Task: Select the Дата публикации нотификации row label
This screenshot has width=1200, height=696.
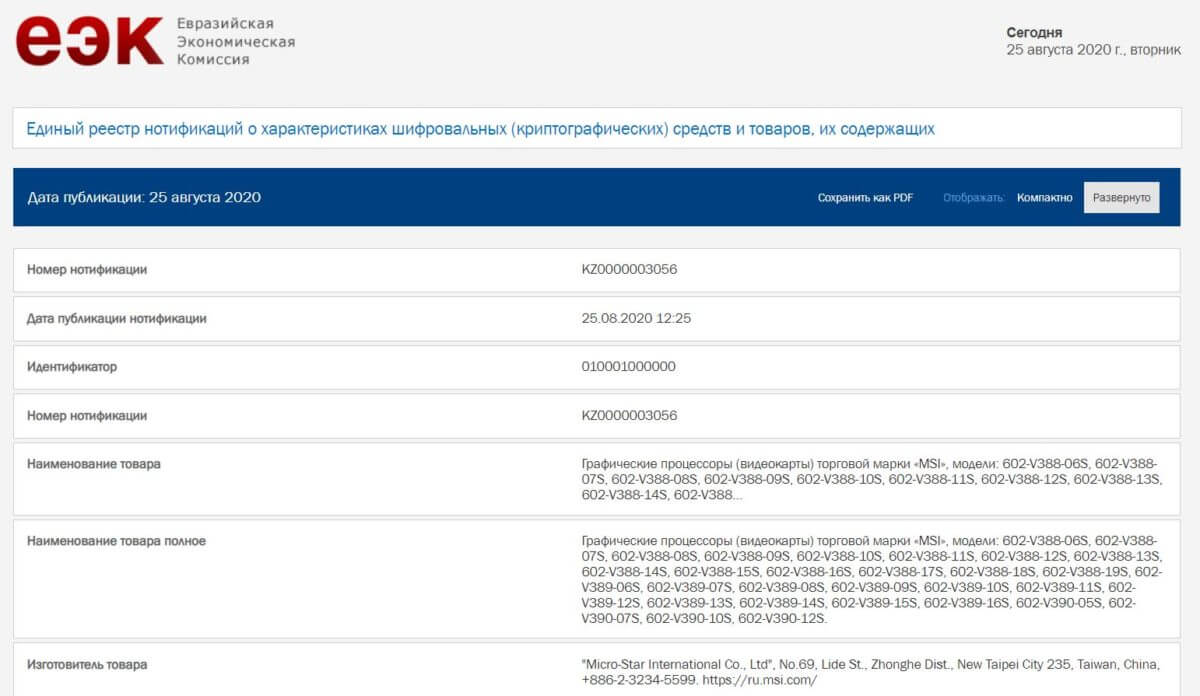Action: [116, 319]
